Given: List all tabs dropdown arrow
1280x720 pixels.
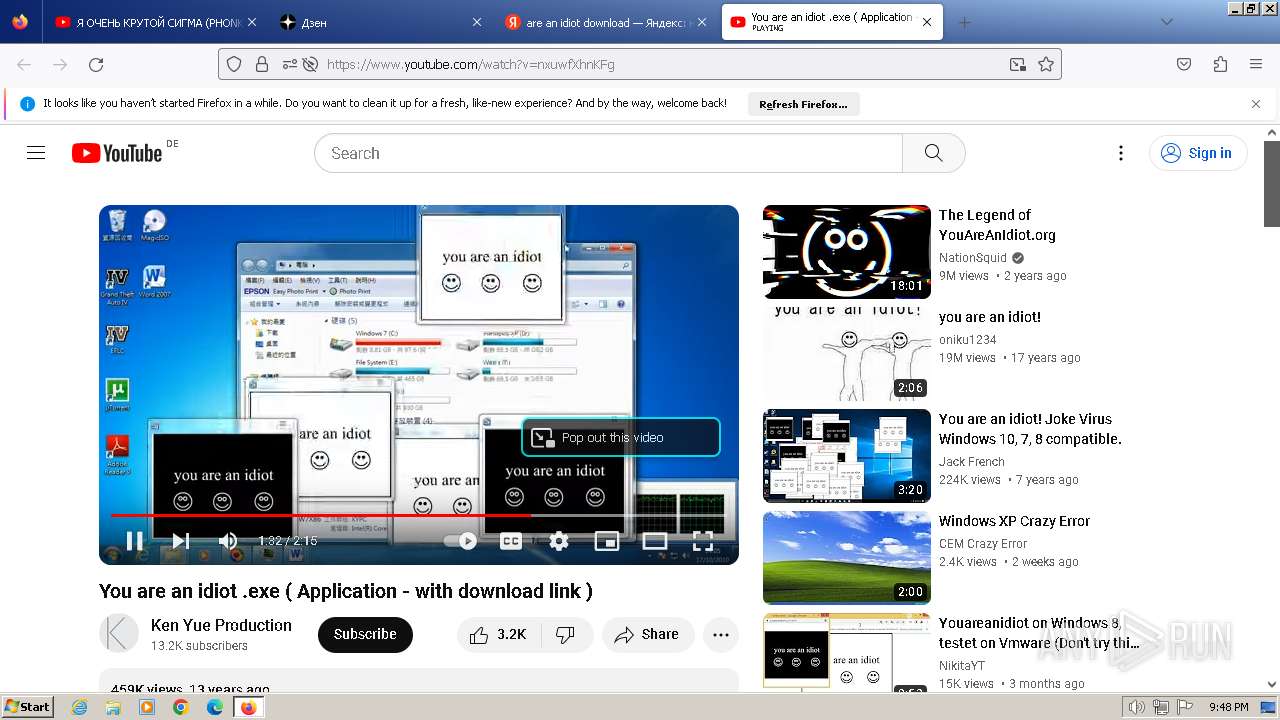Looking at the screenshot, I should pyautogui.click(x=1166, y=22).
